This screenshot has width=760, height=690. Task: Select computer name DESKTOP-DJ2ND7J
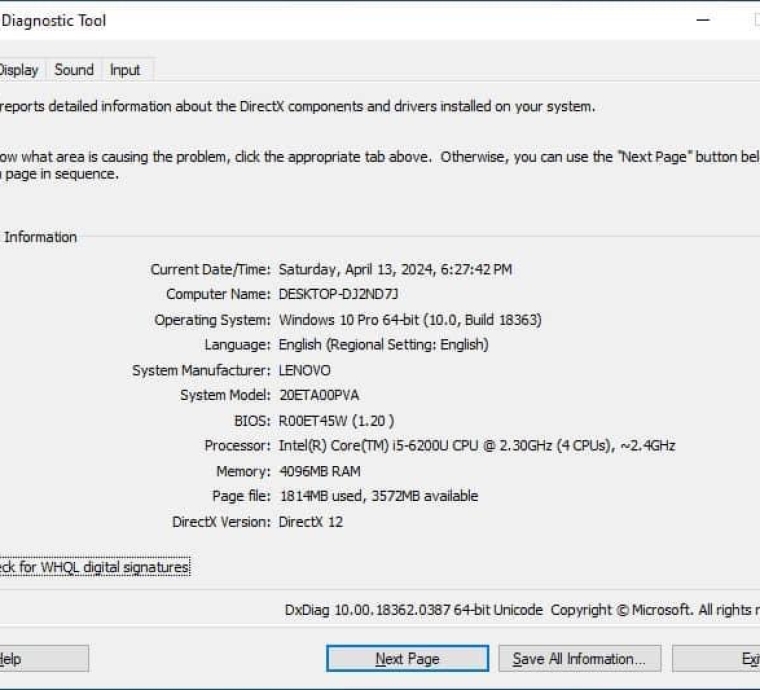click(338, 294)
